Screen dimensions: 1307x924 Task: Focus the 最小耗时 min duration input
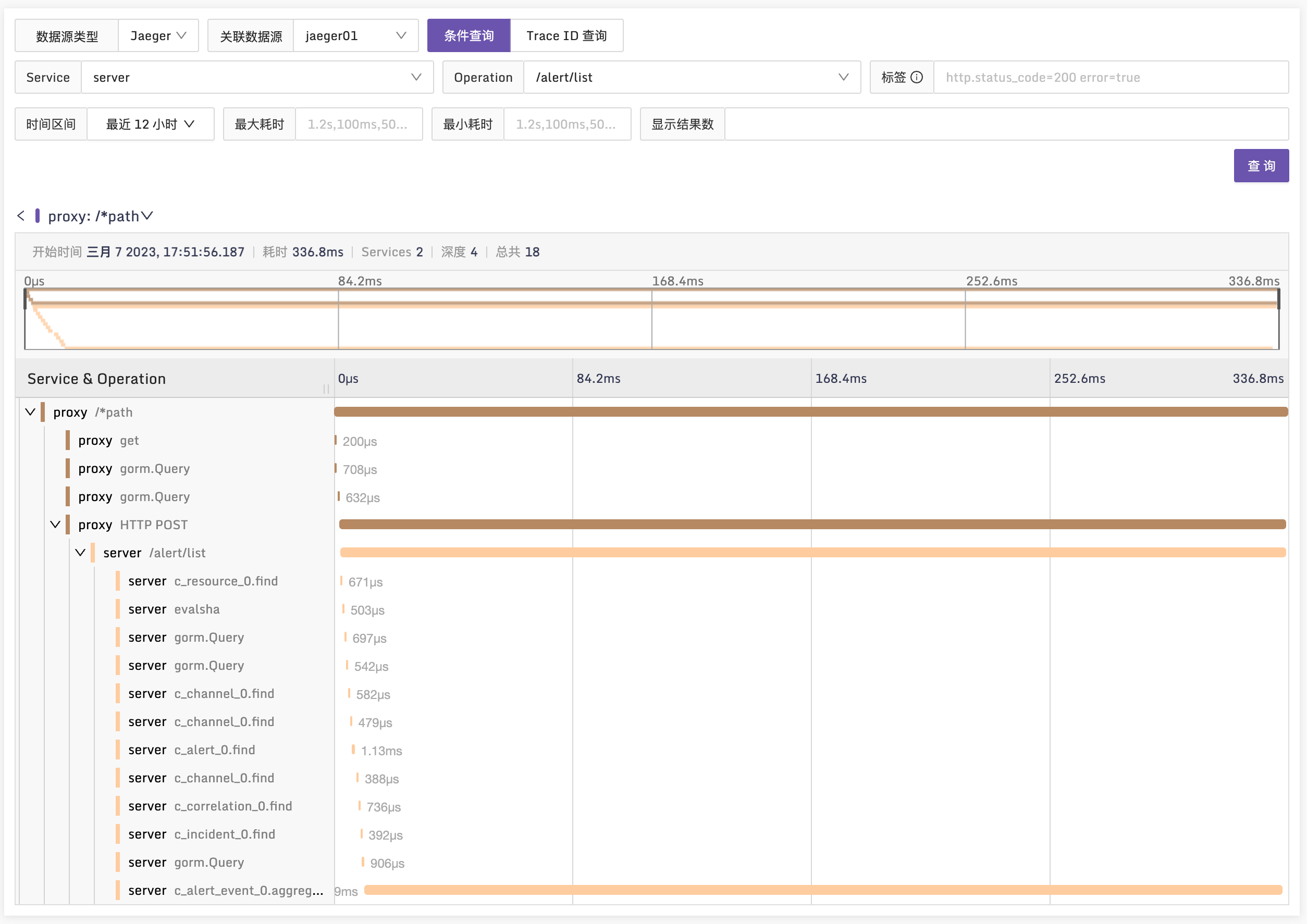pos(567,124)
